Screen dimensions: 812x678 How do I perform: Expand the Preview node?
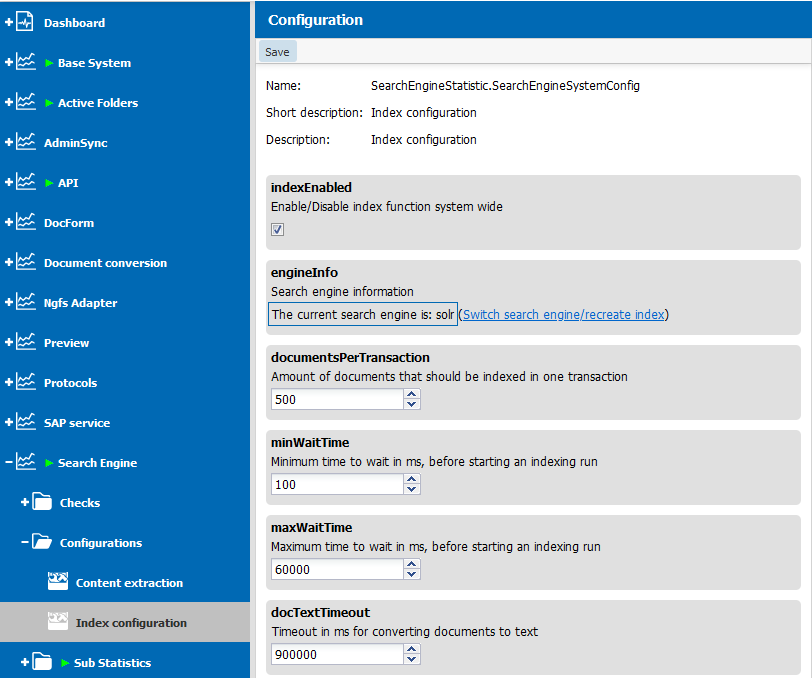9,342
